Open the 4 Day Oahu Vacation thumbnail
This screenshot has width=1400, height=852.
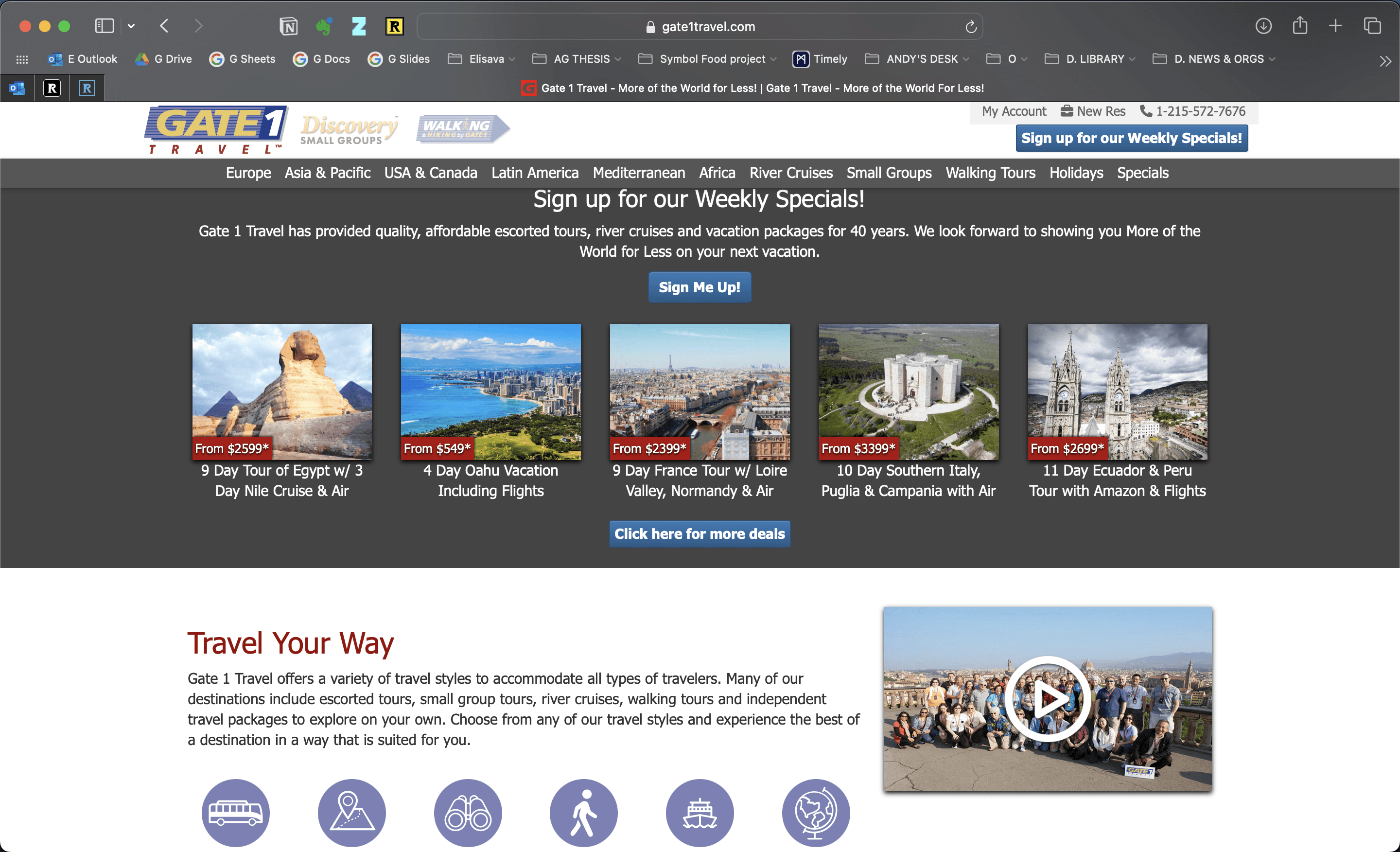click(x=491, y=391)
